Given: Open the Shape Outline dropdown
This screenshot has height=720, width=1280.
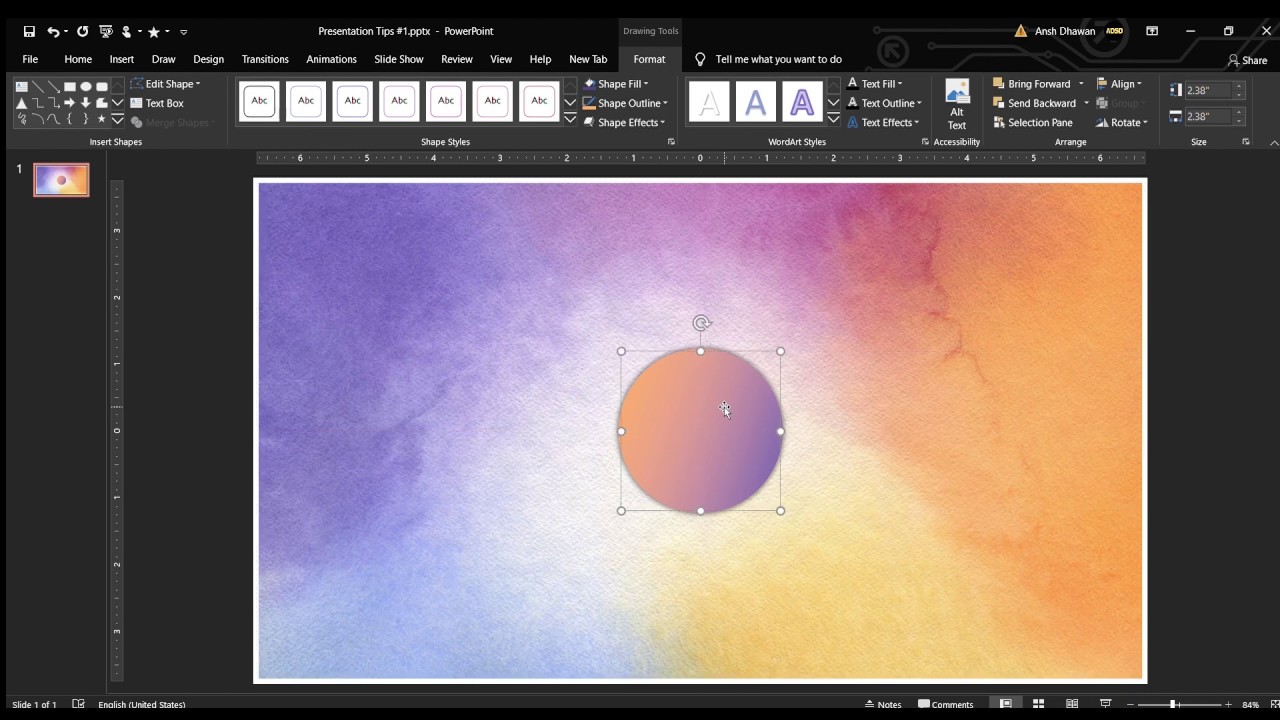Looking at the screenshot, I should click(625, 103).
